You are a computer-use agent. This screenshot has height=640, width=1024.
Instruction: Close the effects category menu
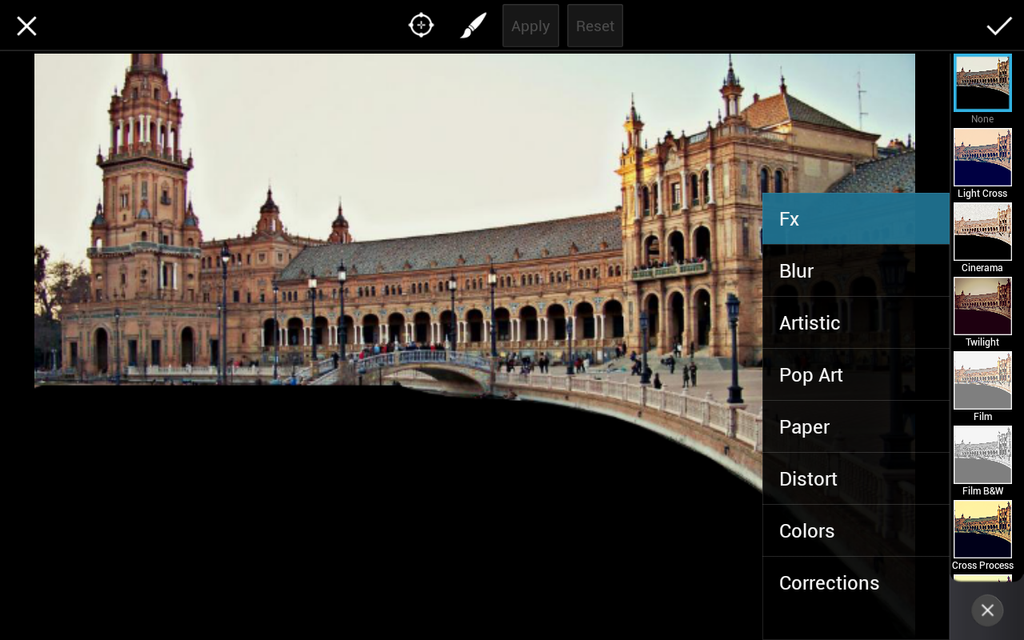[x=987, y=610]
